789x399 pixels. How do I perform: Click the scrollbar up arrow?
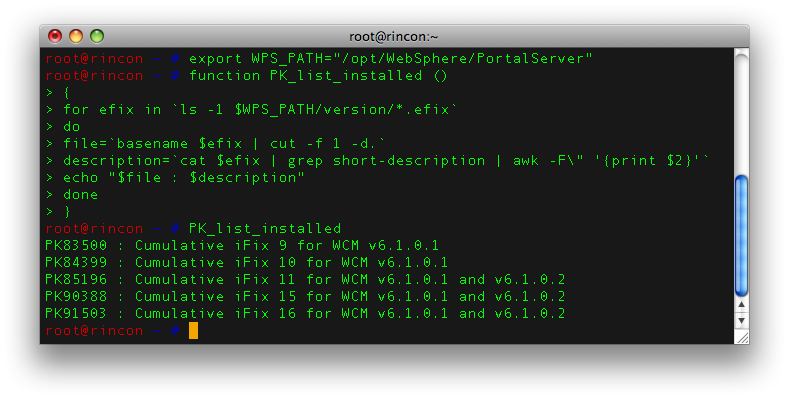(x=741, y=305)
